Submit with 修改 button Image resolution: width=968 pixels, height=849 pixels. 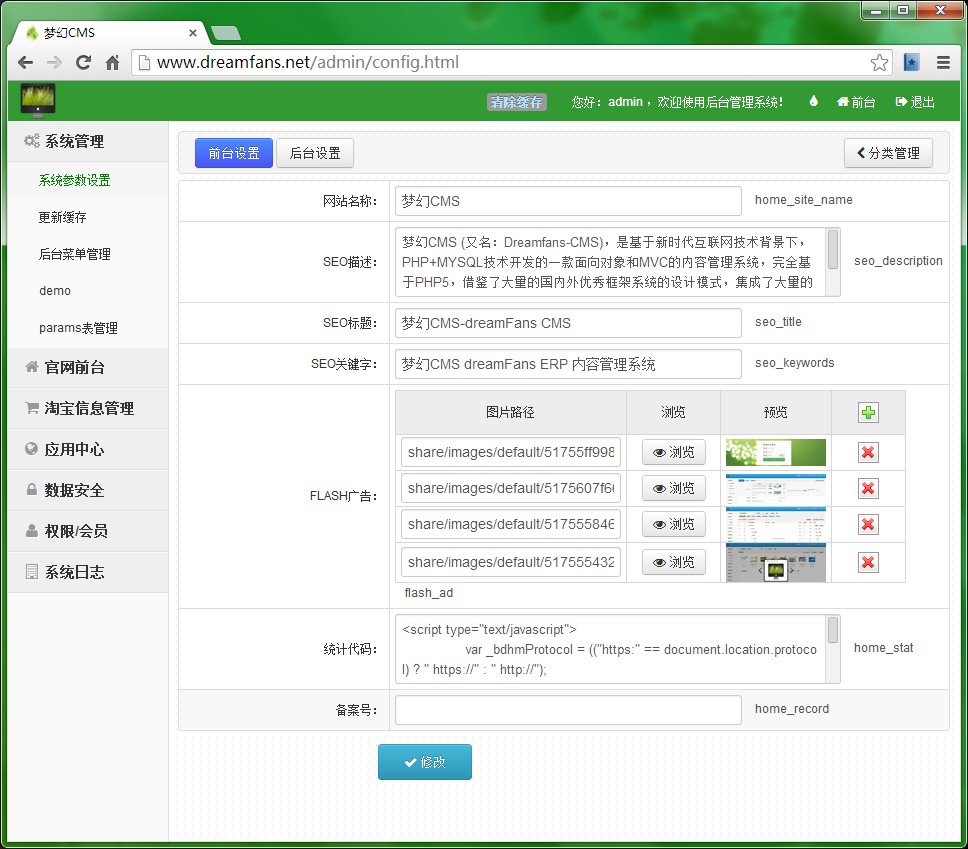pos(425,762)
